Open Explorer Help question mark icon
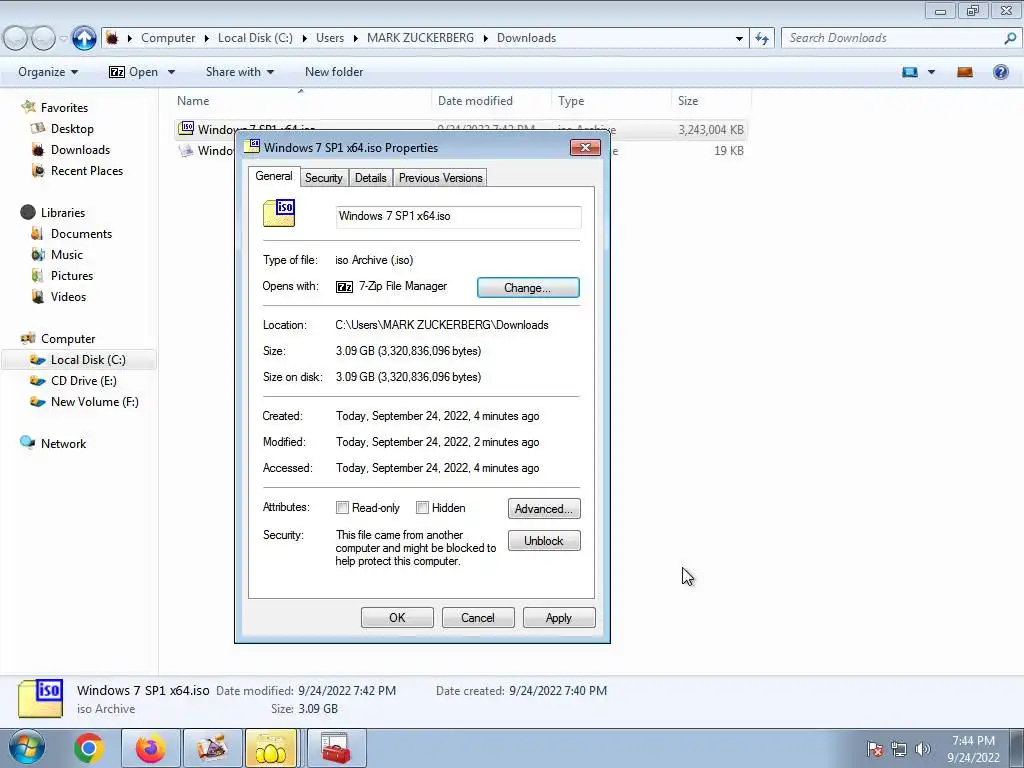This screenshot has height=768, width=1024. (1000, 72)
